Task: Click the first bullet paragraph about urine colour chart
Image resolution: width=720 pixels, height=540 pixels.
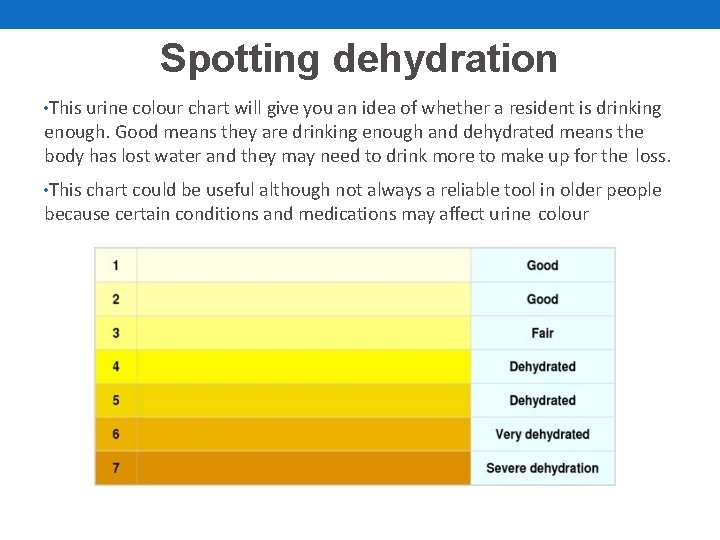Action: 357,132
